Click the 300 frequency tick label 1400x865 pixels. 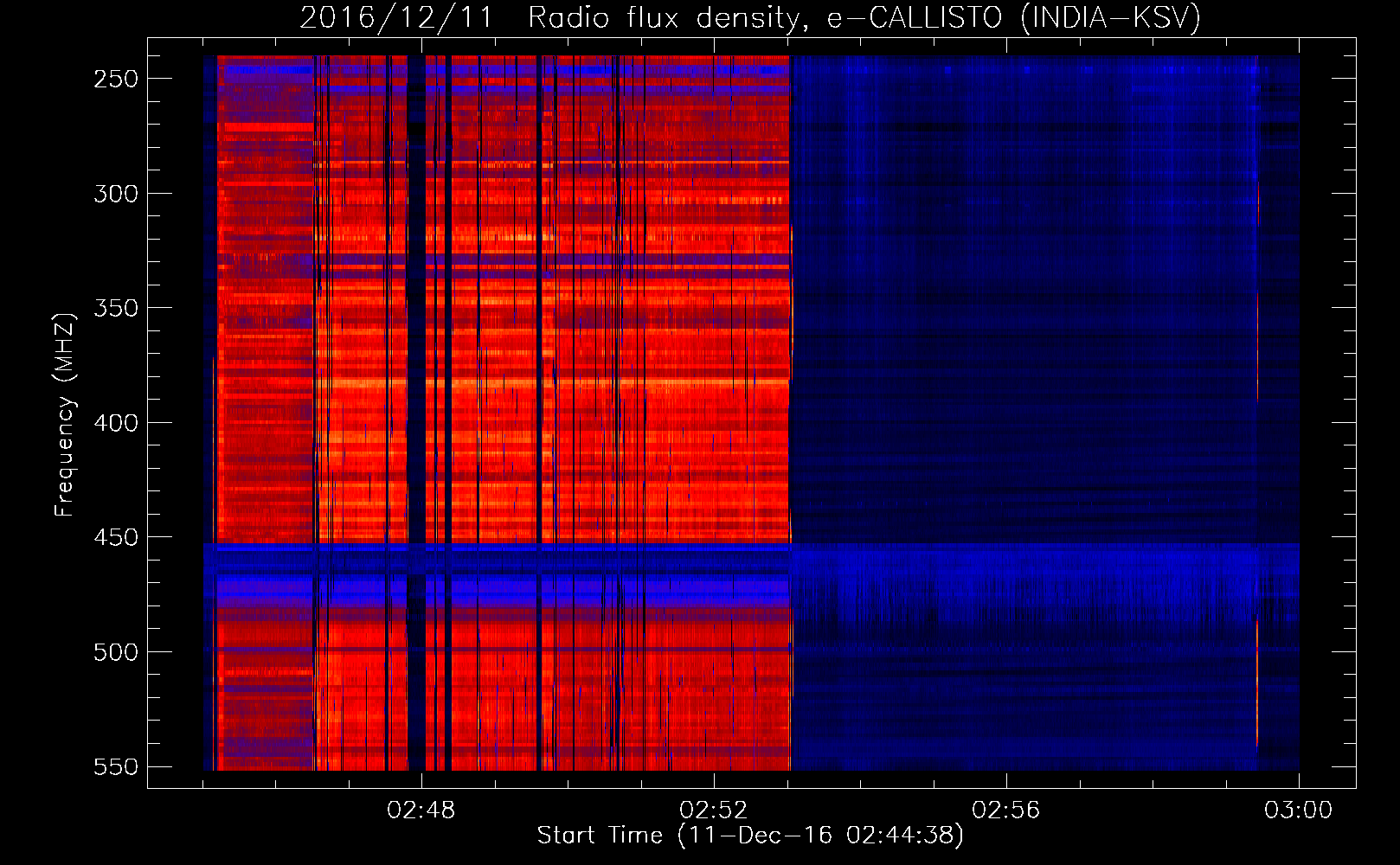[x=116, y=194]
